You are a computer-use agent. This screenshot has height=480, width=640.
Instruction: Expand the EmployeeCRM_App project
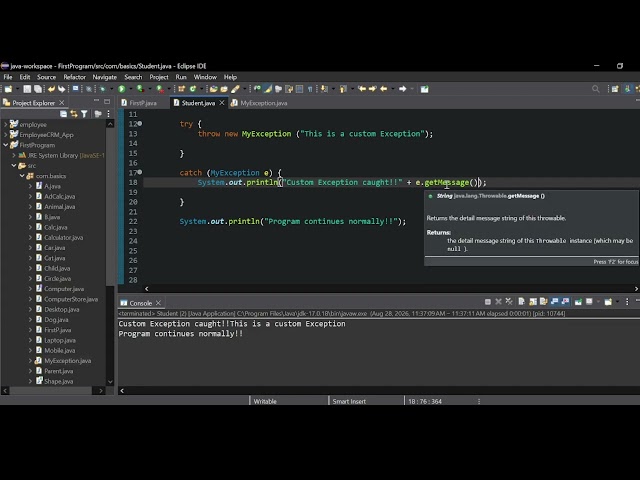tap(6, 134)
